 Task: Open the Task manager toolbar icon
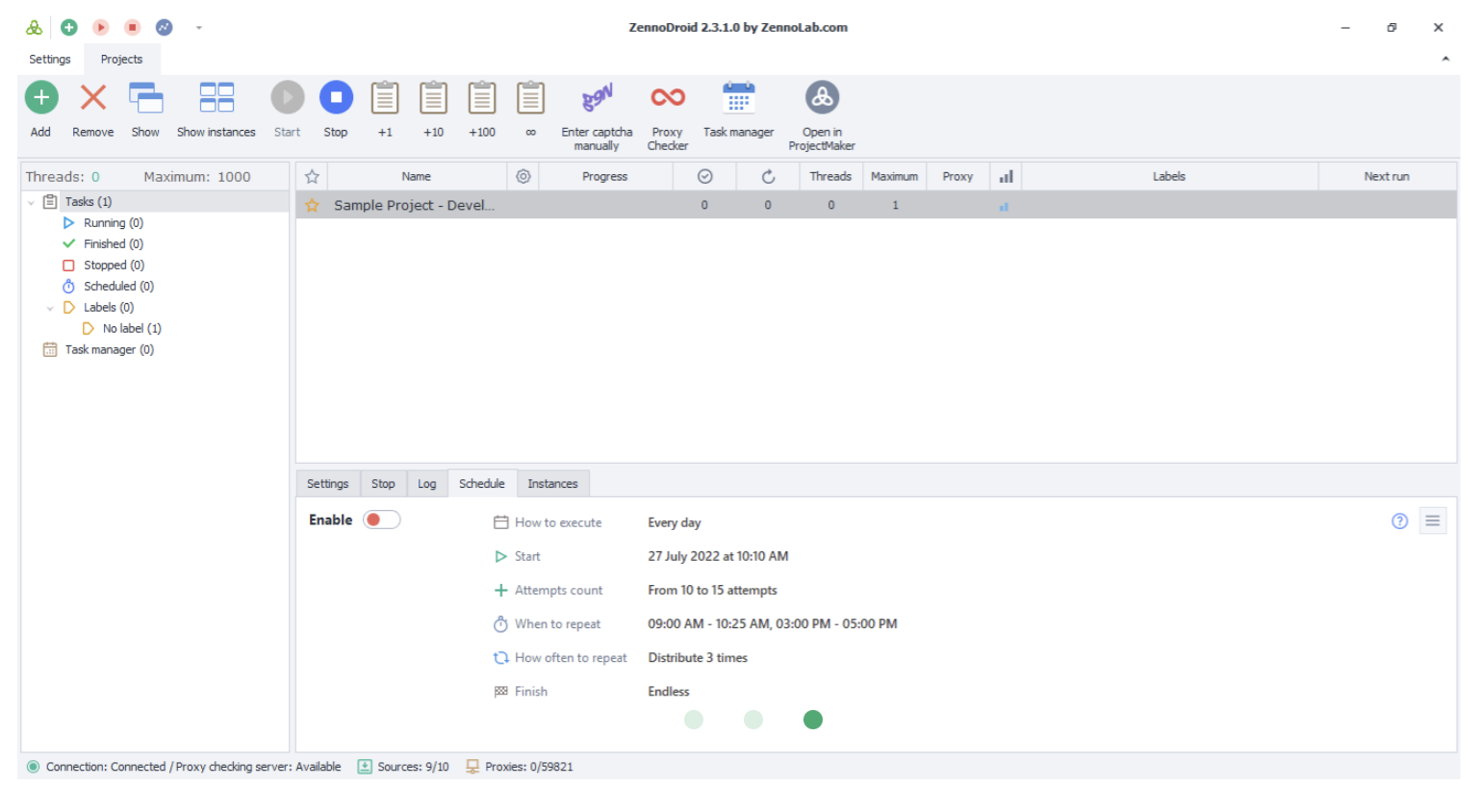pyautogui.click(x=738, y=110)
